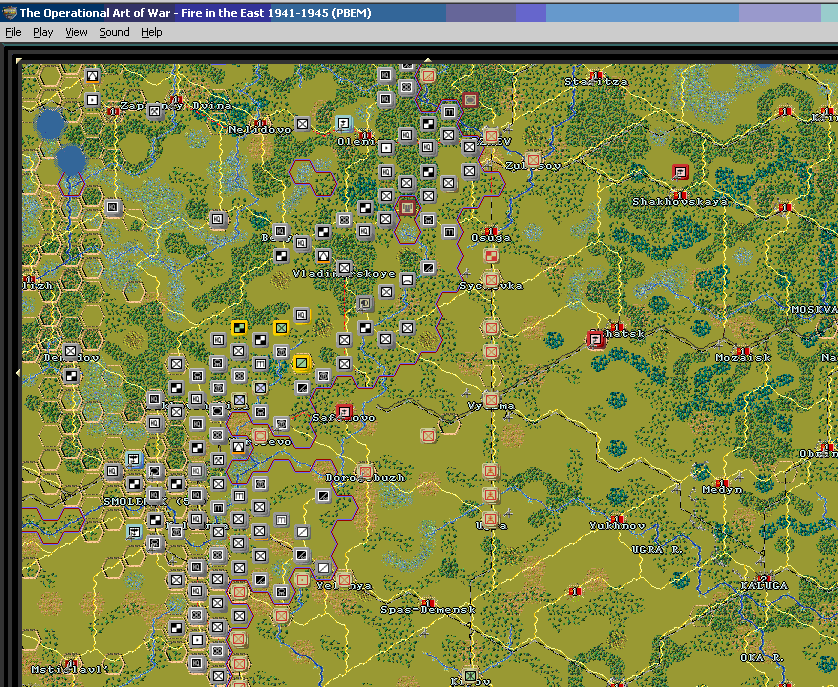The height and width of the screenshot is (687, 839).
Task: Click the objective flag at Shakhovskaya
Action: pyautogui.click(x=680, y=195)
